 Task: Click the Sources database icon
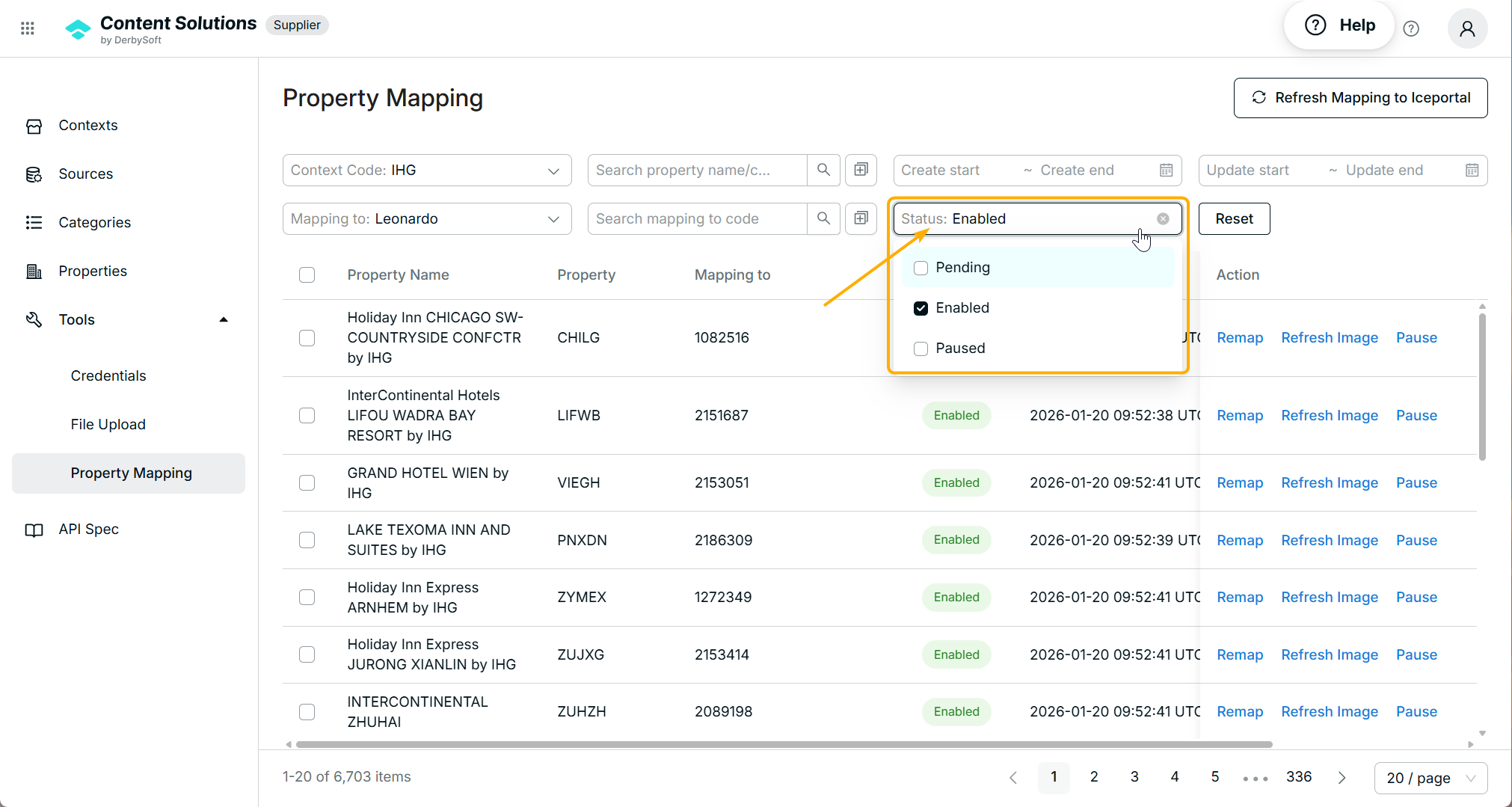[x=34, y=174]
